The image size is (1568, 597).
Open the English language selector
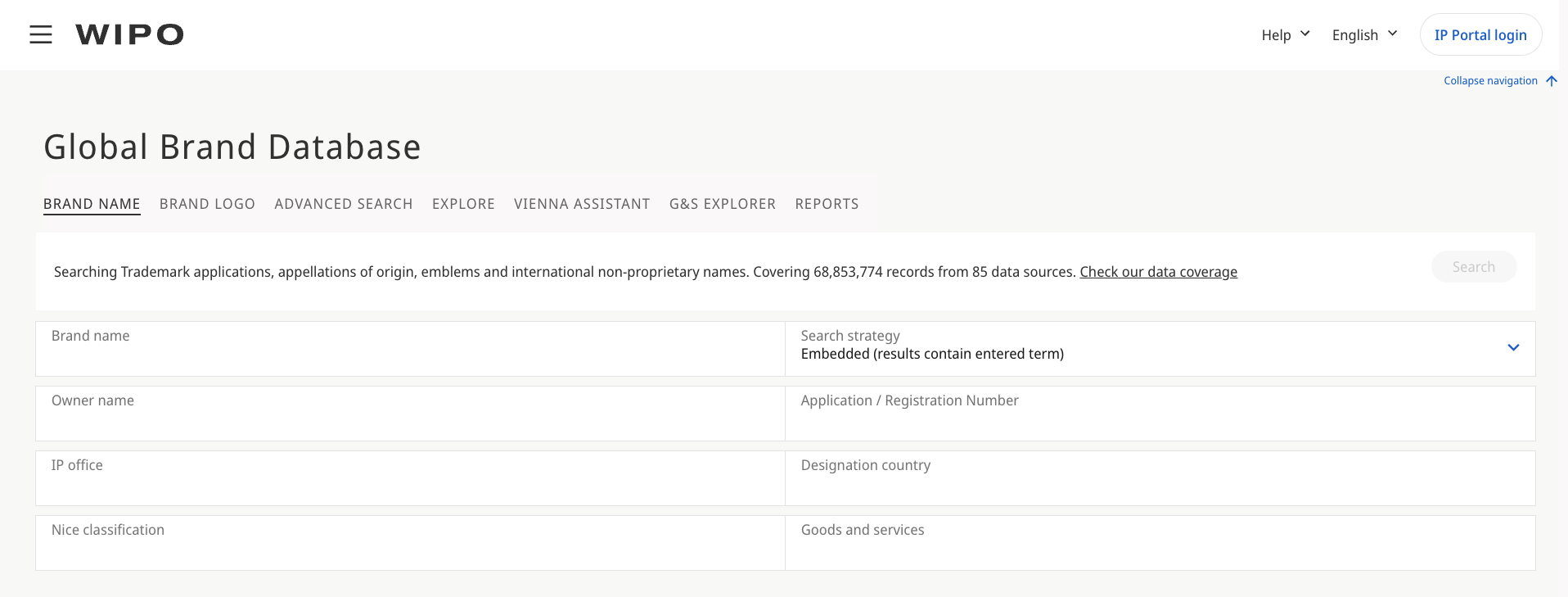click(x=1363, y=35)
